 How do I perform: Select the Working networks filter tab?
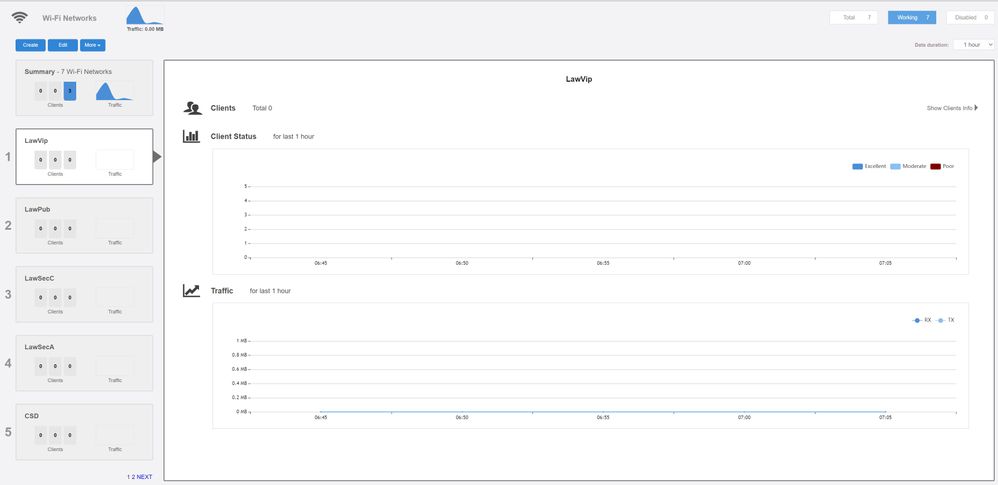912,17
